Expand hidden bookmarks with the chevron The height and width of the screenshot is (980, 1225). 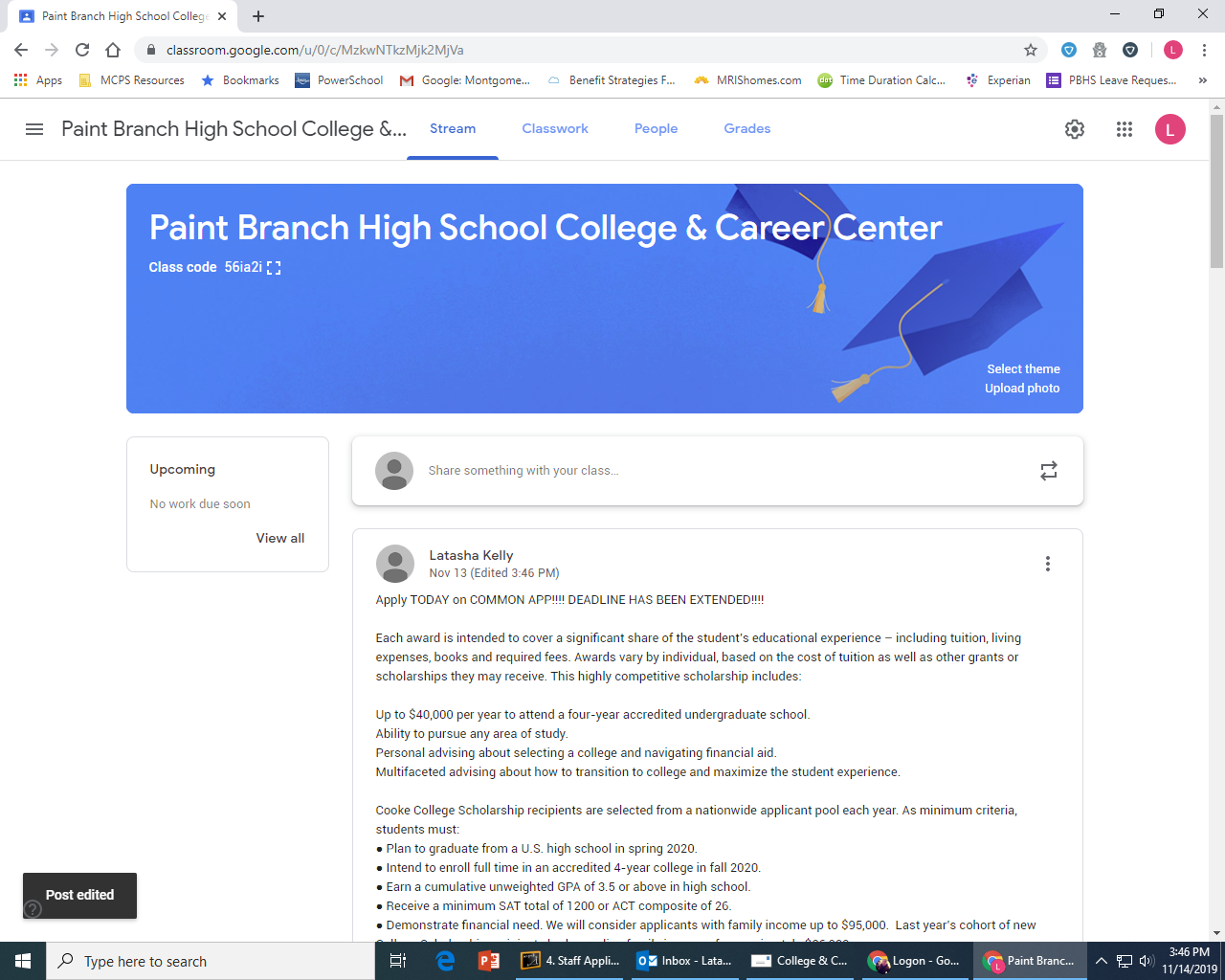point(1204,80)
